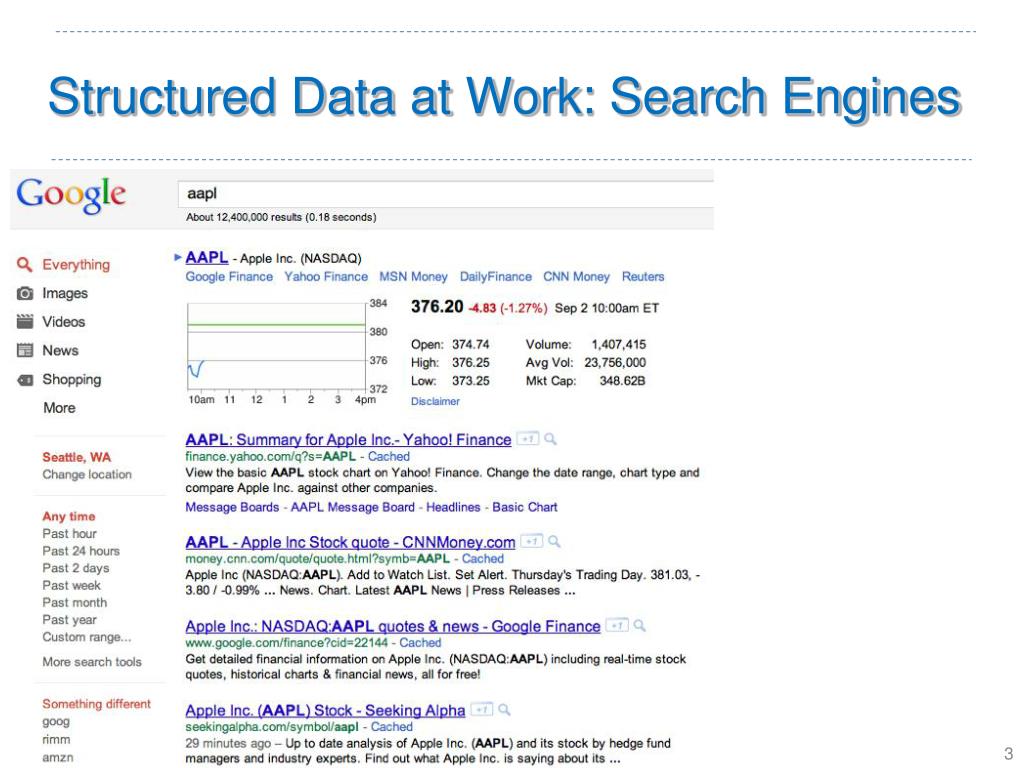Click +1 button beside Yahoo! Finance result
Image resolution: width=1024 pixels, height=768 pixels.
[x=528, y=439]
